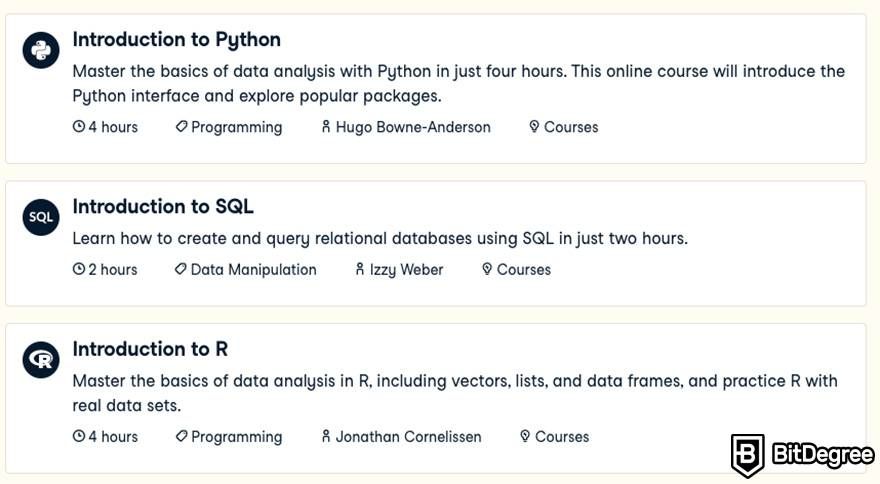
Task: Open the Introduction to R course title
Action: (x=150, y=349)
